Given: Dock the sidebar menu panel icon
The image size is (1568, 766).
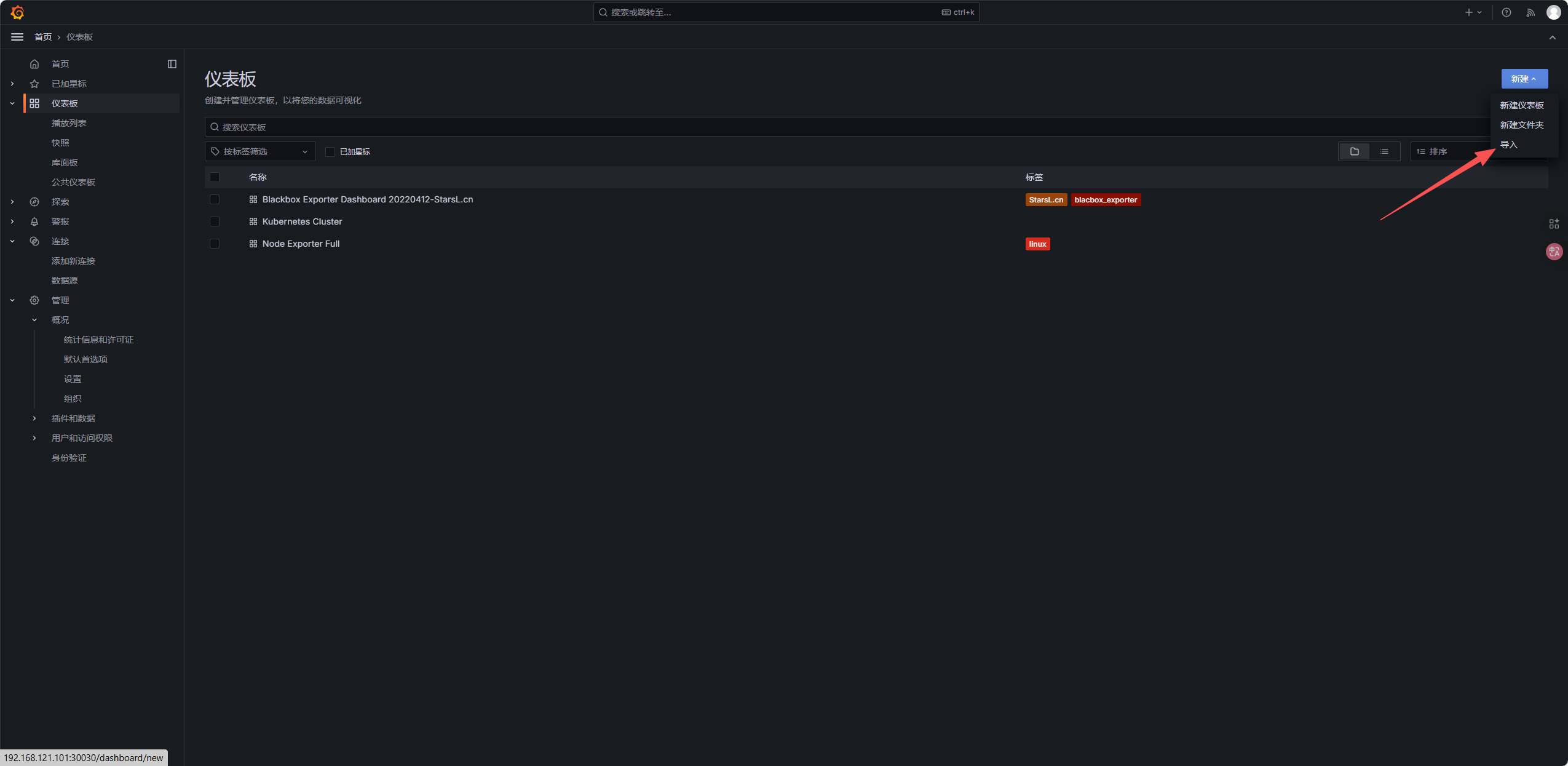Looking at the screenshot, I should tap(172, 64).
